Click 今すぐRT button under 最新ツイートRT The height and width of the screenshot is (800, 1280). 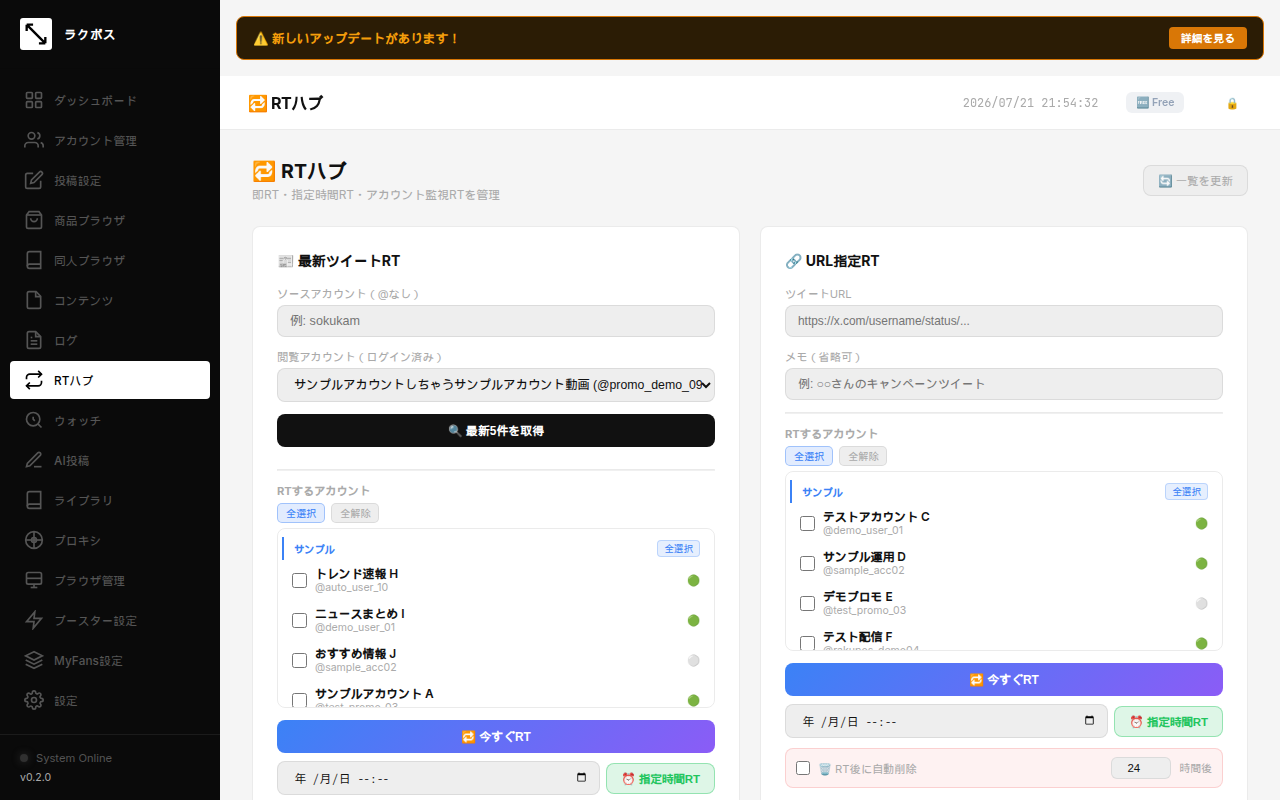[x=496, y=736]
